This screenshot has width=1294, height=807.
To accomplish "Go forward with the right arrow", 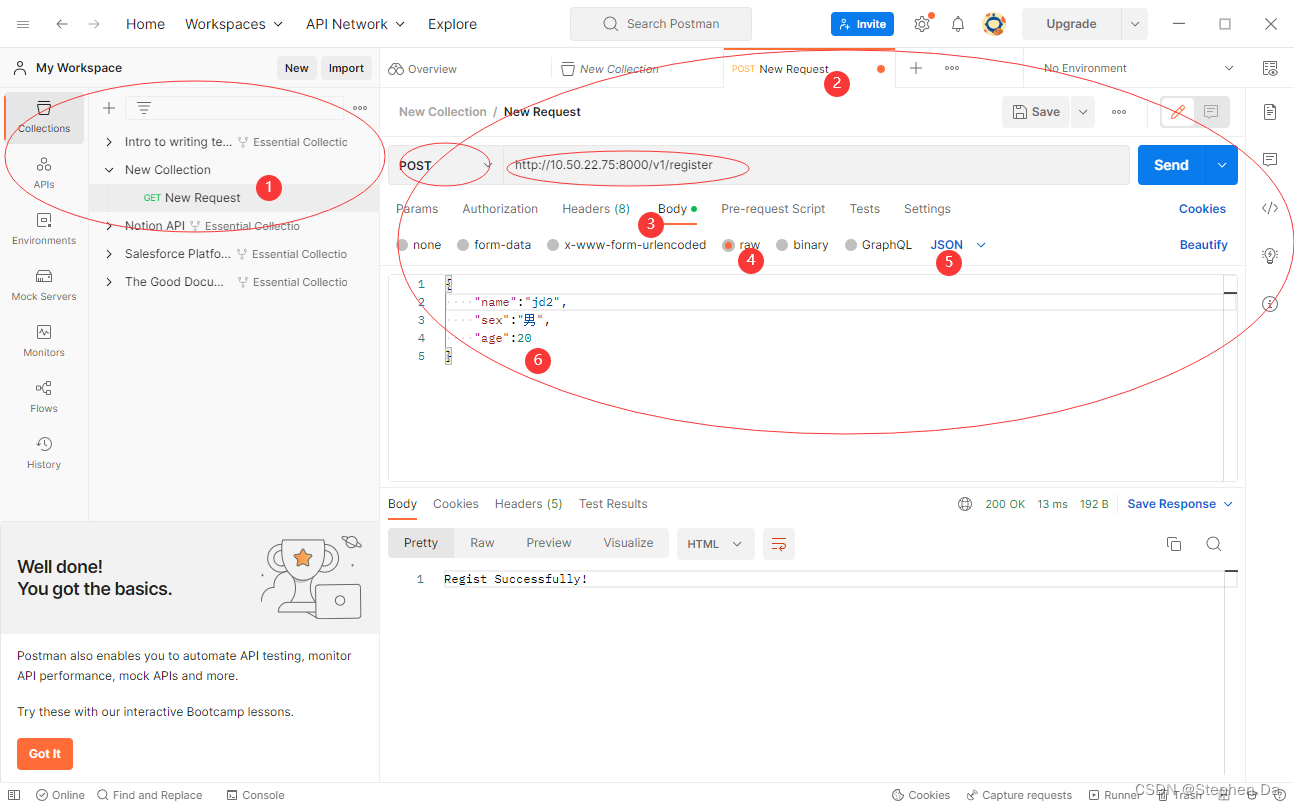I will pyautogui.click(x=94, y=24).
